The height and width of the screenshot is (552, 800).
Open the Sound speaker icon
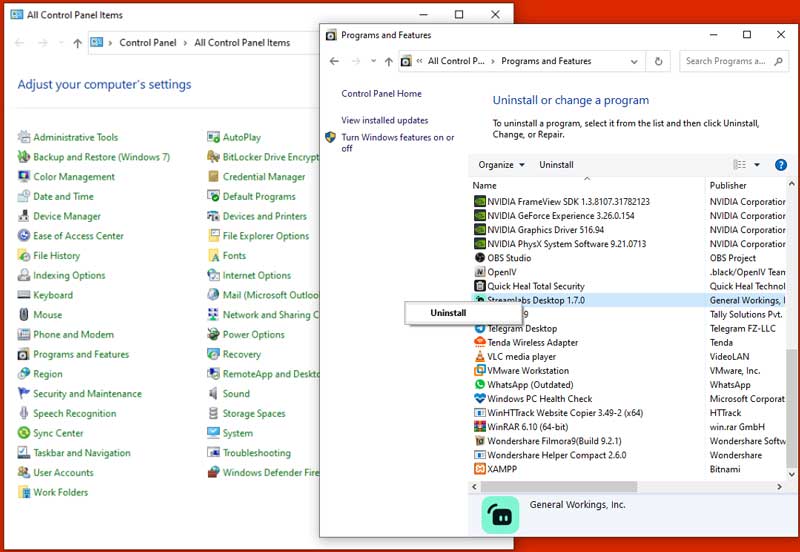213,394
